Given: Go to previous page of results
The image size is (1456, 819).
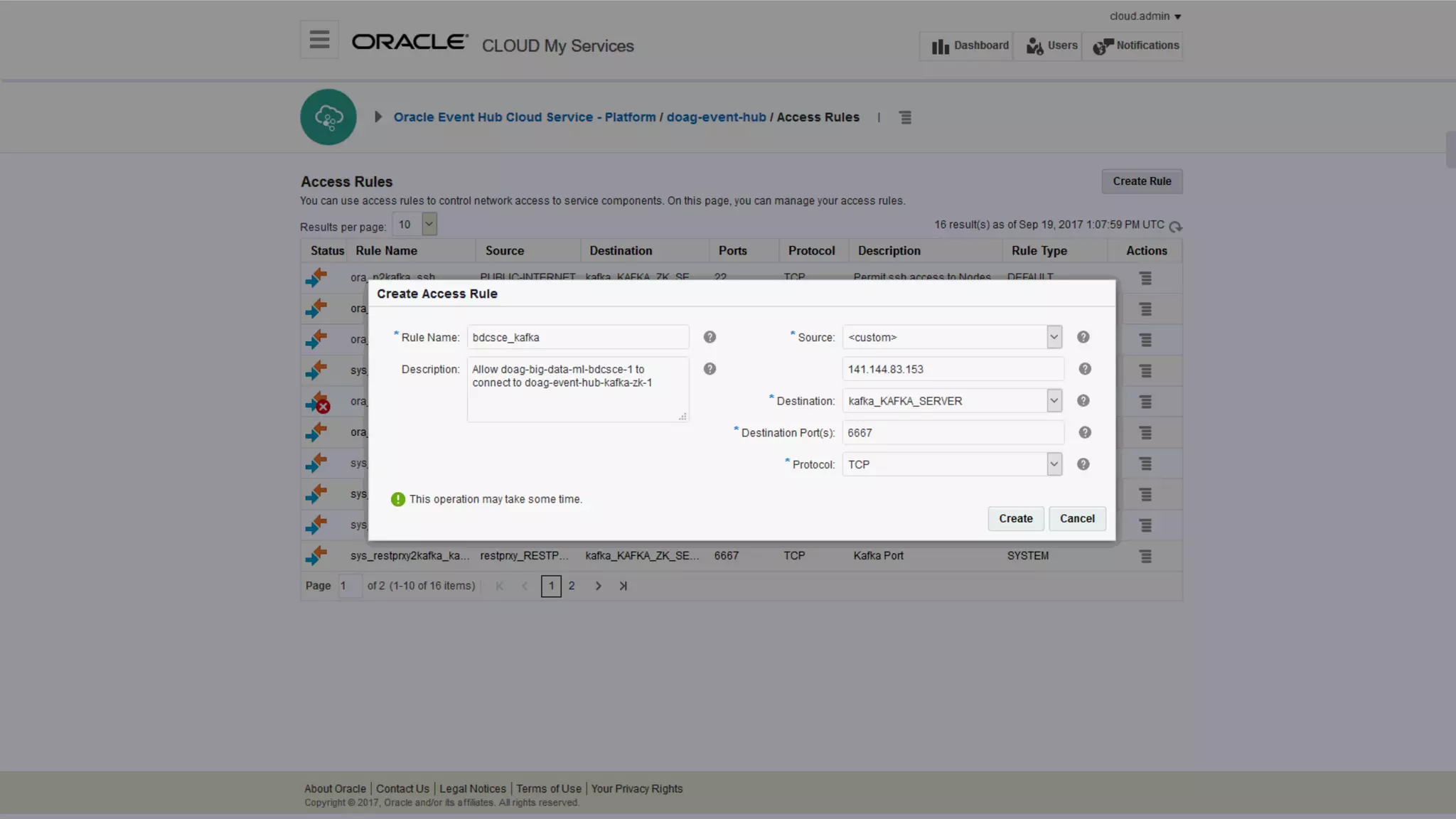Looking at the screenshot, I should tap(525, 586).
